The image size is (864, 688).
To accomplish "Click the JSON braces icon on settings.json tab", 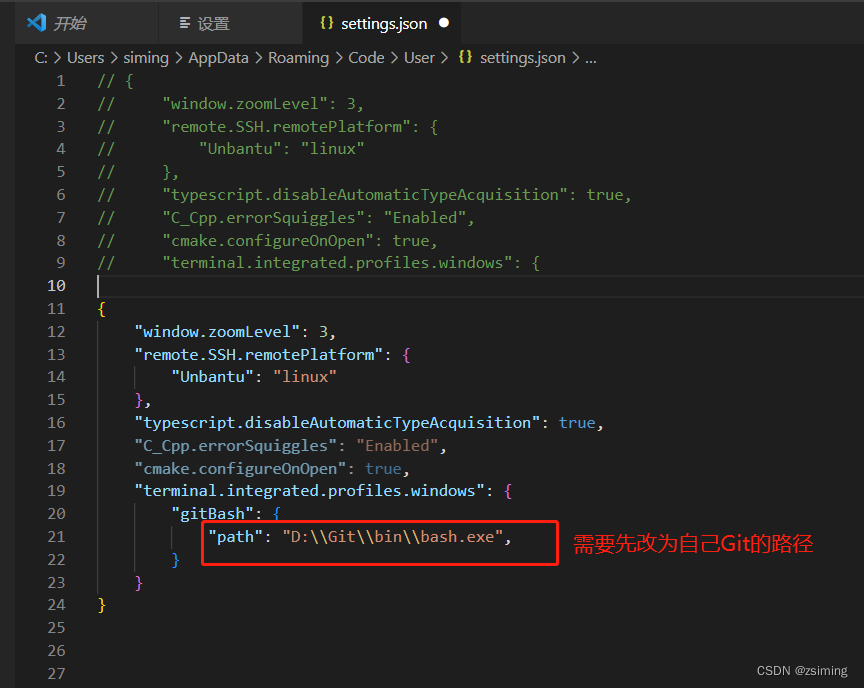I will (327, 23).
